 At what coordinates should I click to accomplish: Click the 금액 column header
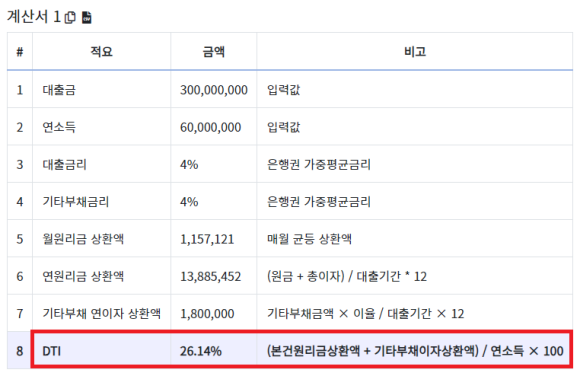(x=213, y=51)
